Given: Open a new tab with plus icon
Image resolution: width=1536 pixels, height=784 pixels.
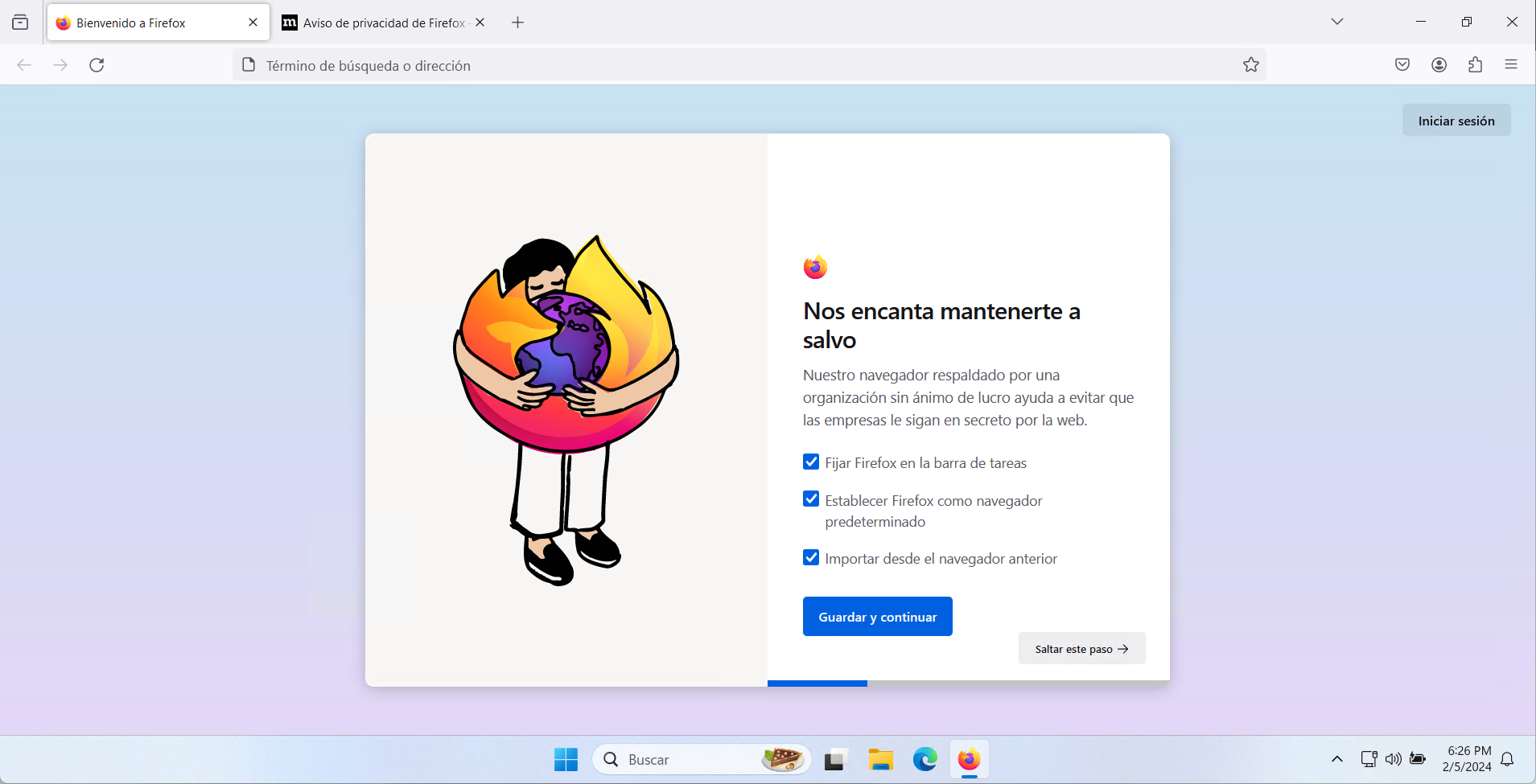Looking at the screenshot, I should [x=517, y=23].
